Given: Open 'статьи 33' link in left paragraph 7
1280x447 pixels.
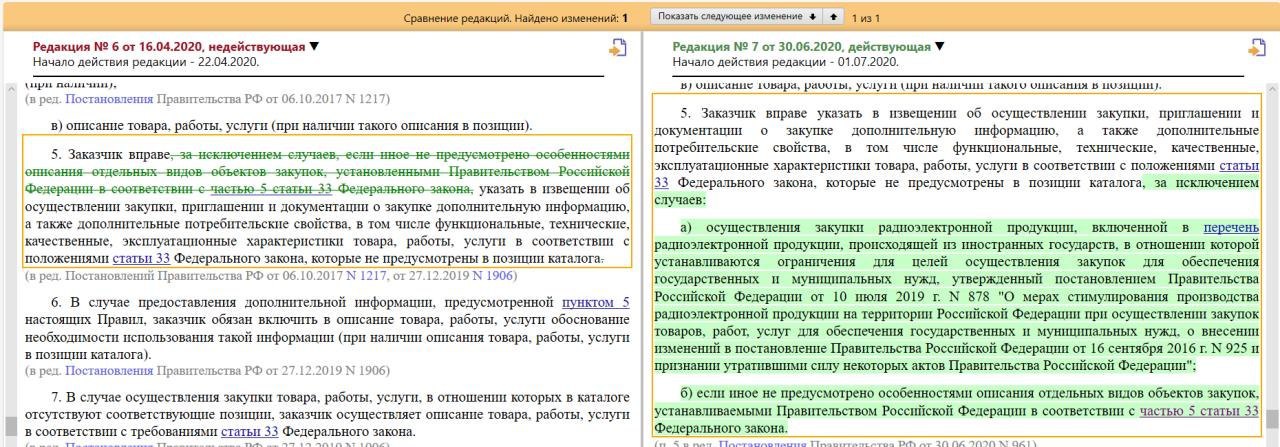Looking at the screenshot, I should coord(249,431).
